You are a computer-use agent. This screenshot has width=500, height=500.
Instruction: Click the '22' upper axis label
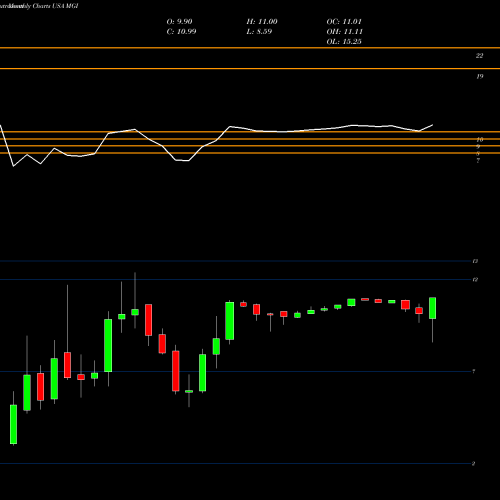[x=479, y=56]
